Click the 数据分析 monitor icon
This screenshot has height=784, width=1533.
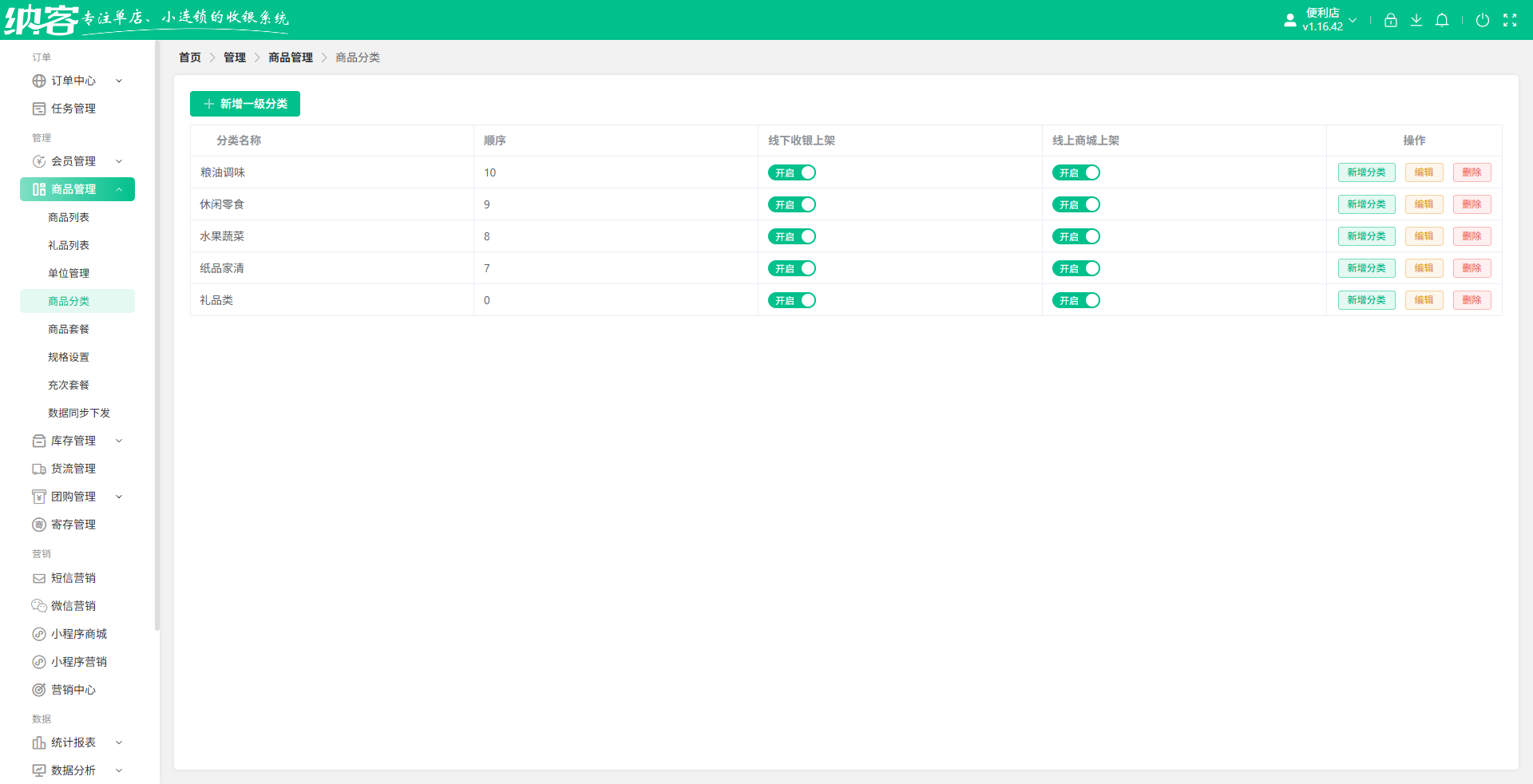39,770
